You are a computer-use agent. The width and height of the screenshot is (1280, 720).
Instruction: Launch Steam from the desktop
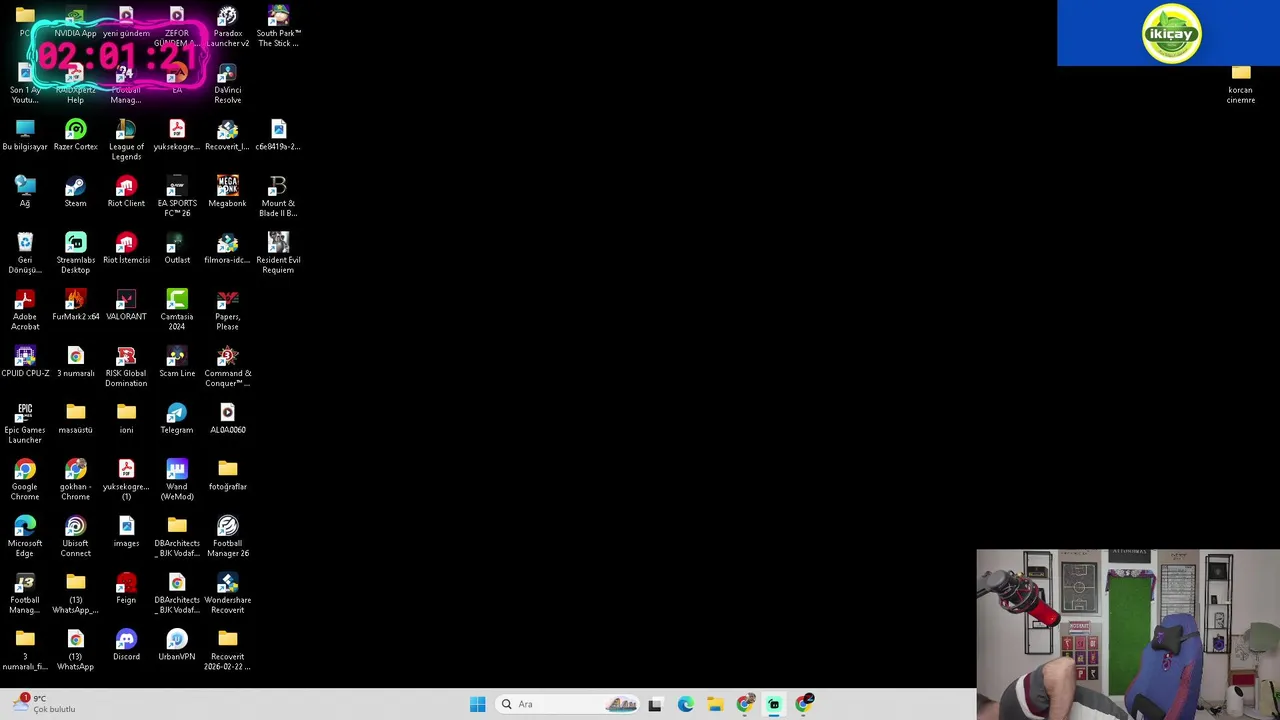point(75,192)
